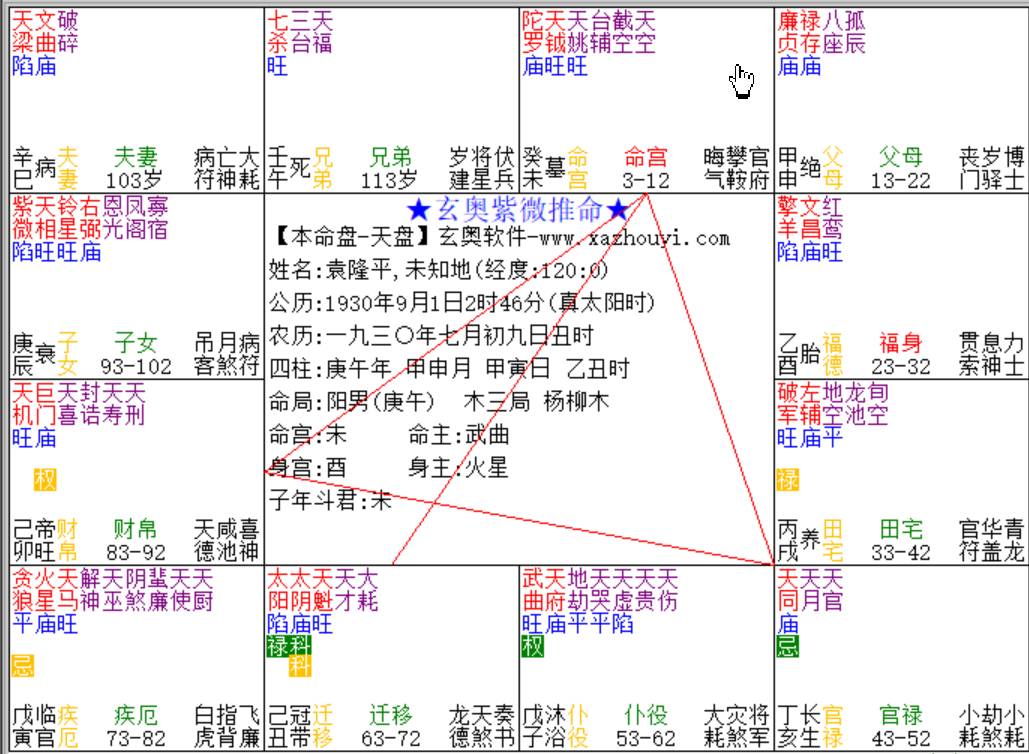
Task: Click the 擎羊 star in the 乙酉 palace
Action: pyautogui.click(x=788, y=218)
